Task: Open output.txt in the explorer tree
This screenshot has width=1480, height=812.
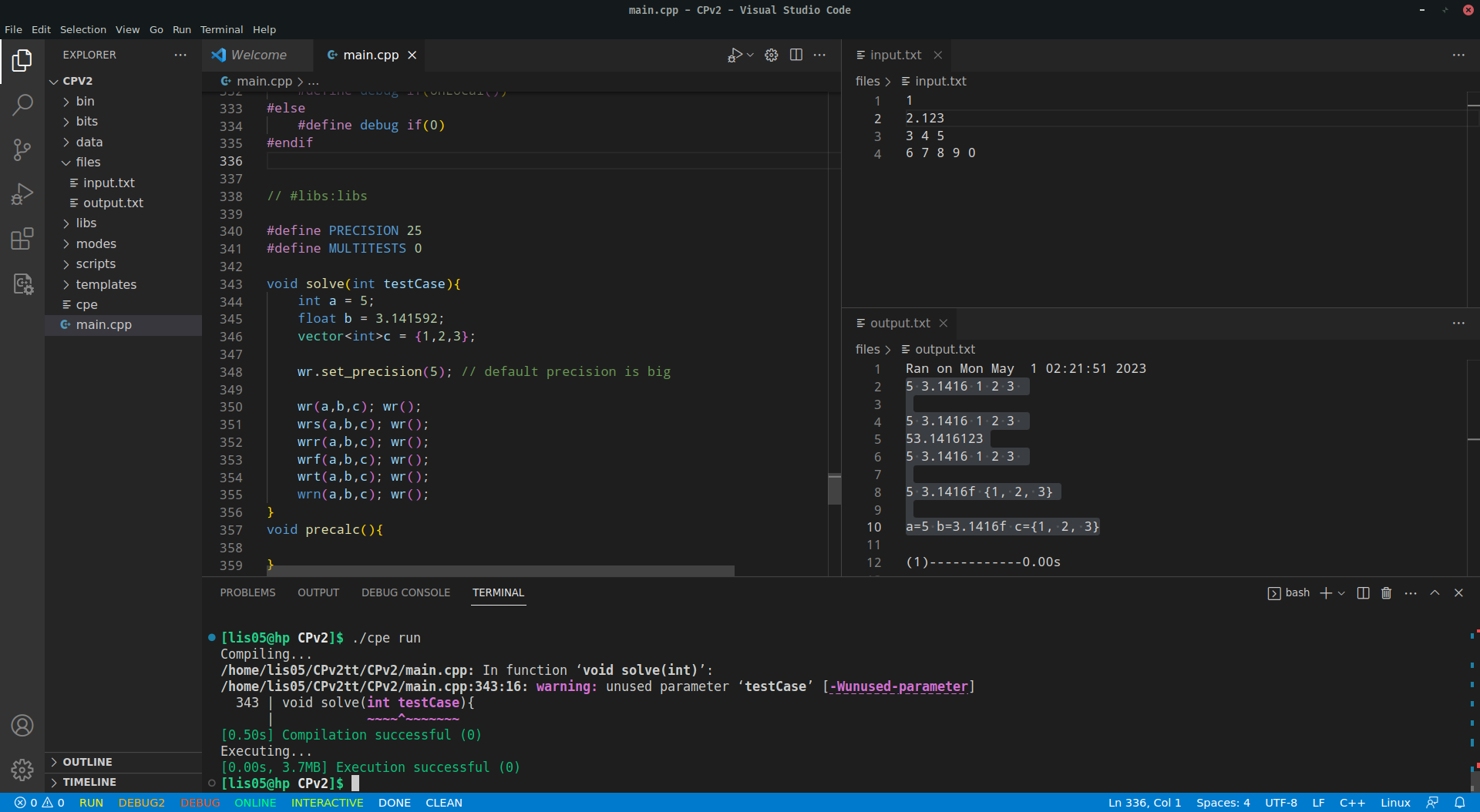Action: click(x=113, y=203)
